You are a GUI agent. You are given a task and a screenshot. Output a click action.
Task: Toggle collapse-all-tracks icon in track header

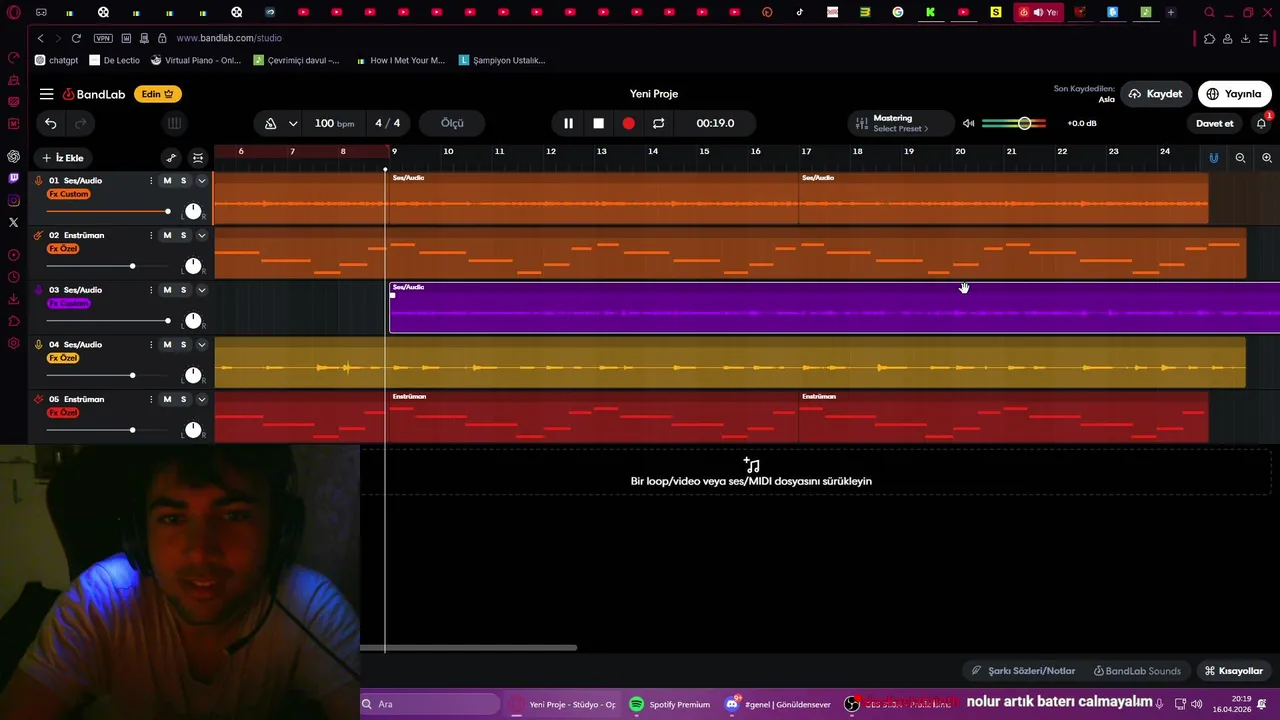(198, 158)
